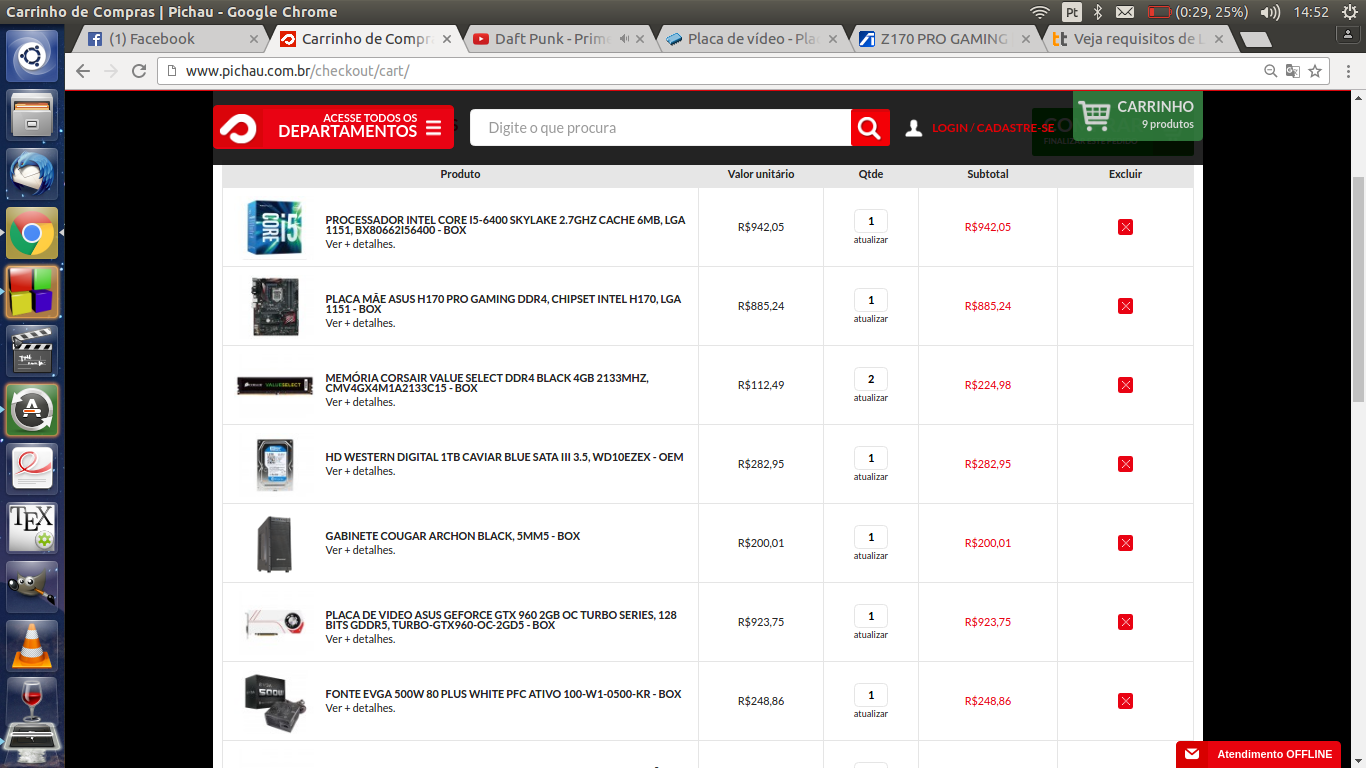
Task: Open the Departamentos hamburger menu
Action: (x=433, y=128)
